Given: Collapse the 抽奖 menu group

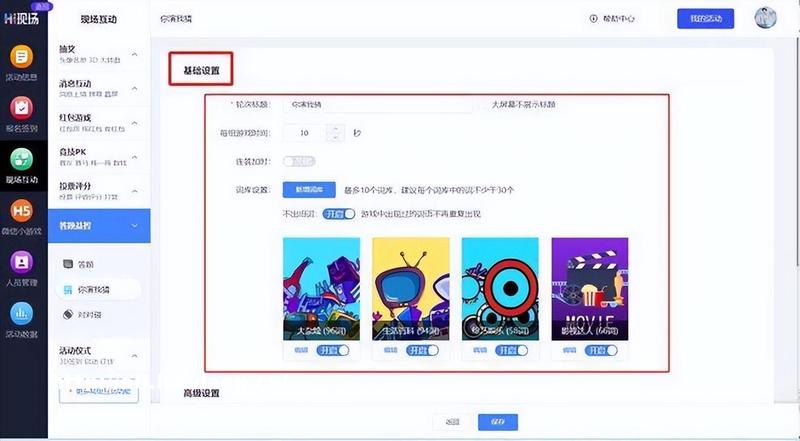Looking at the screenshot, I should pos(134,53).
